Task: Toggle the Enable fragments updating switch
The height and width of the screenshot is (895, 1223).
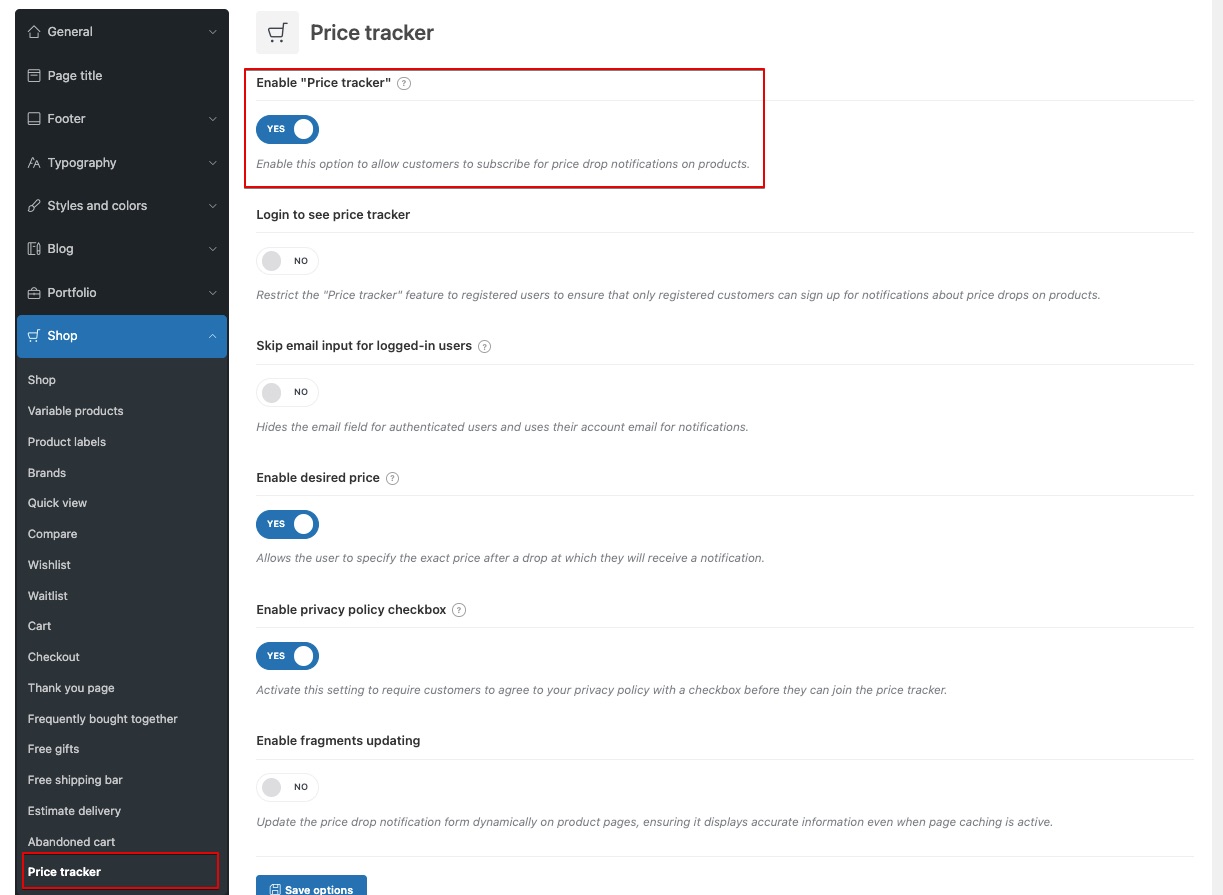Action: [x=288, y=787]
